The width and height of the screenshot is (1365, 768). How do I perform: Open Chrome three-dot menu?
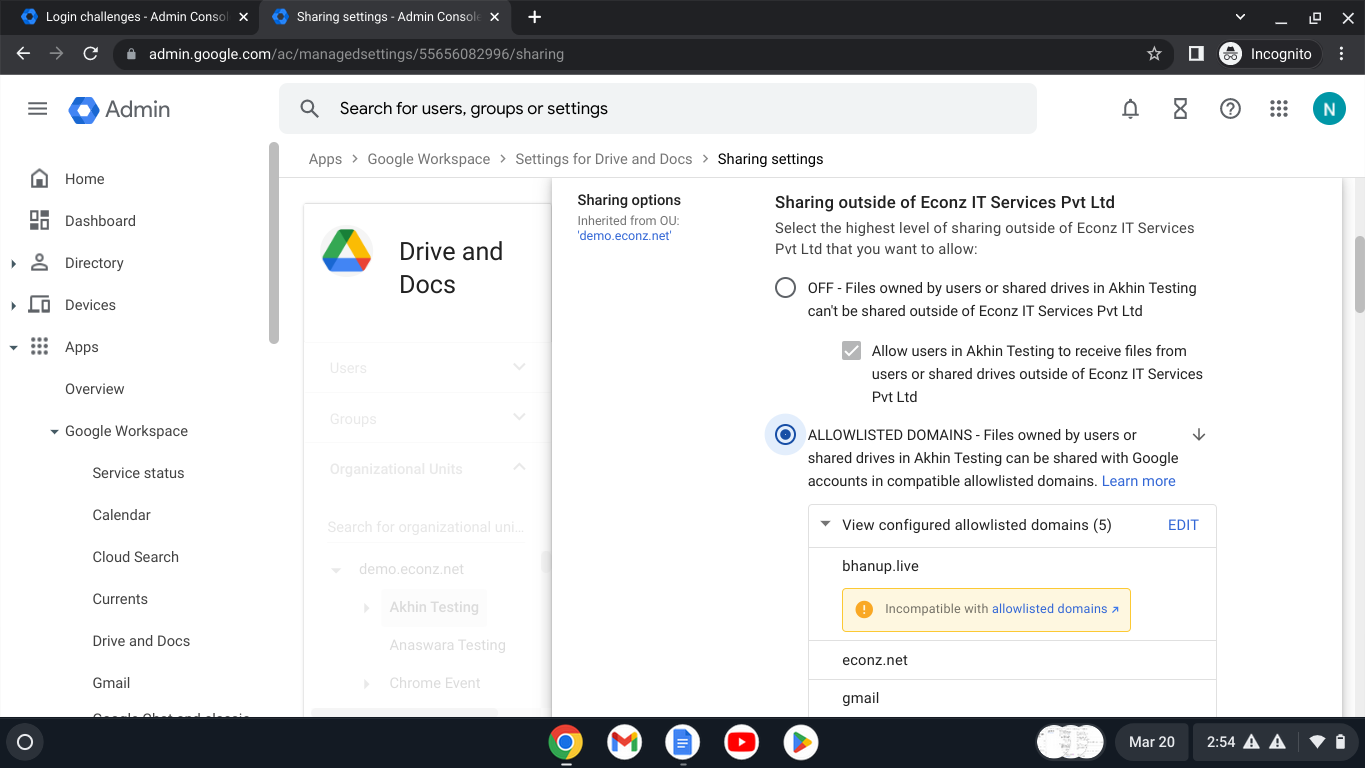pos(1342,54)
